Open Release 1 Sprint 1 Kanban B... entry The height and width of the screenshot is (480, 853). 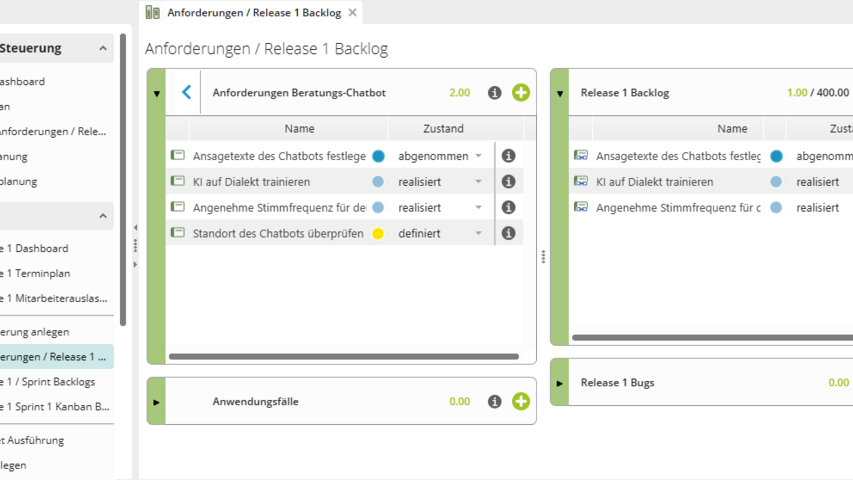click(x=55, y=407)
